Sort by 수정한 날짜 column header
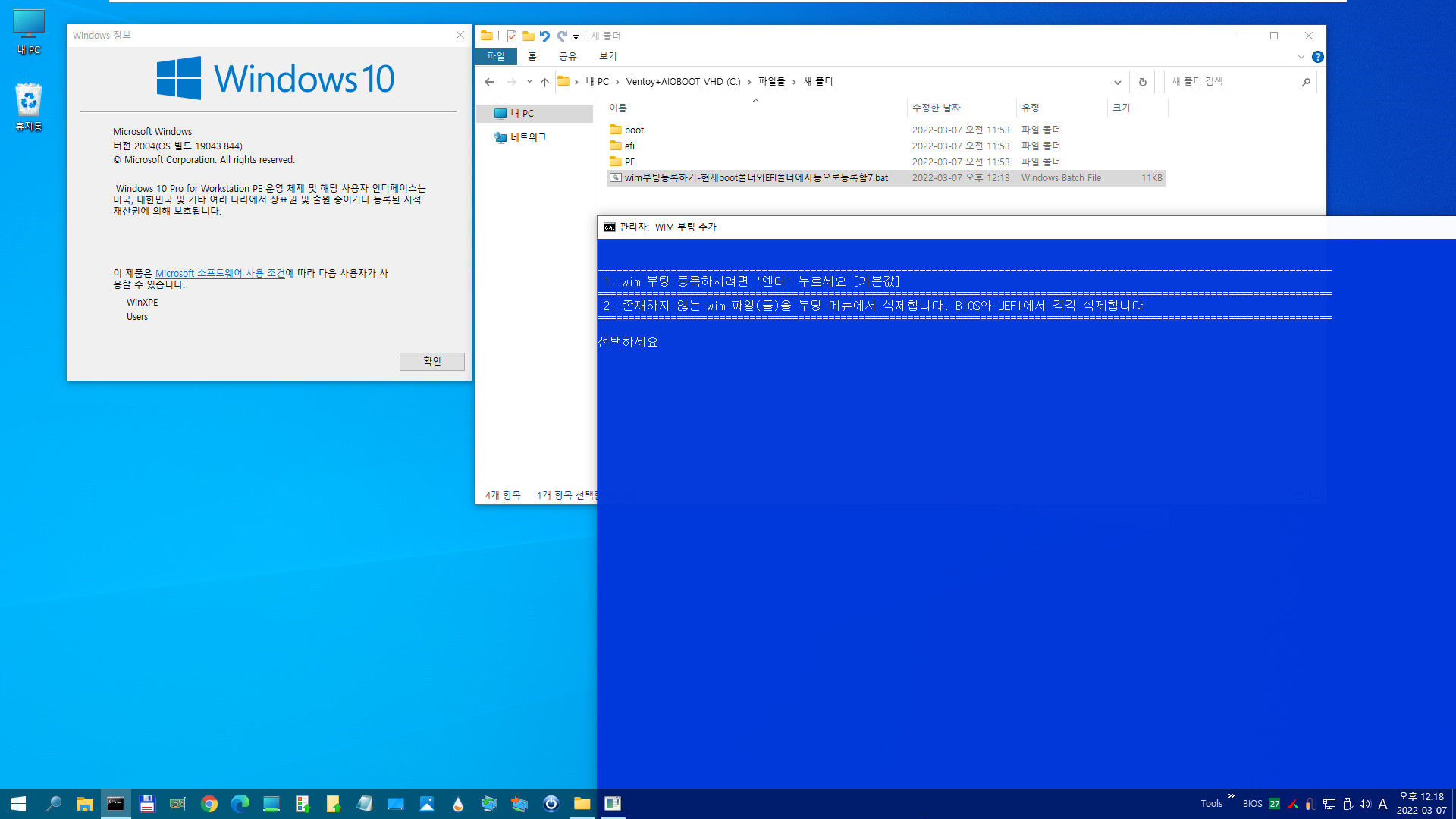The width and height of the screenshot is (1456, 819). point(961,108)
